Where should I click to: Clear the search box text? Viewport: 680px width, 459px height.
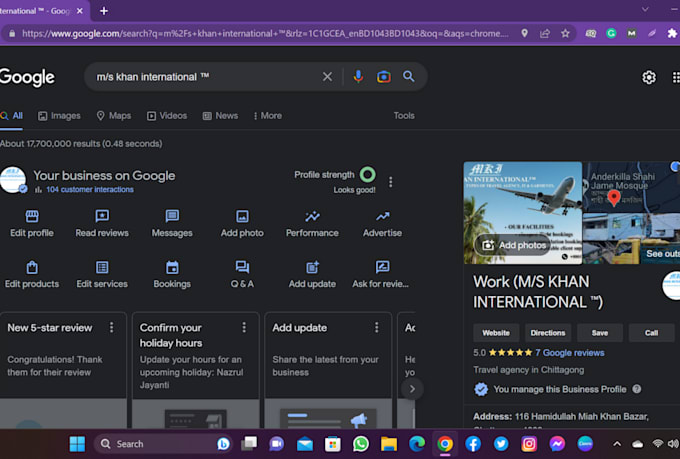[327, 77]
